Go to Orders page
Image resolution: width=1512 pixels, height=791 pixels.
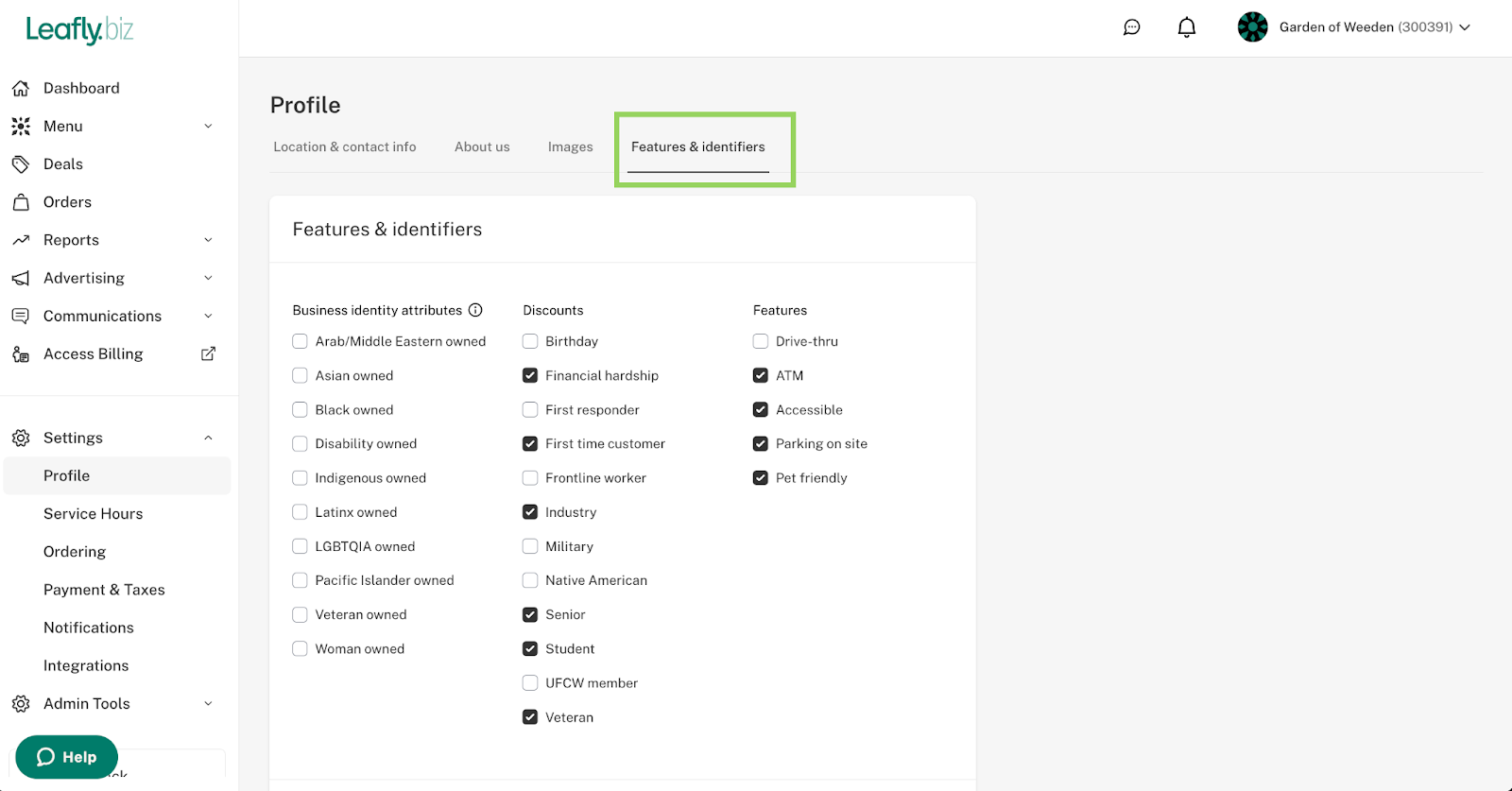click(x=67, y=202)
